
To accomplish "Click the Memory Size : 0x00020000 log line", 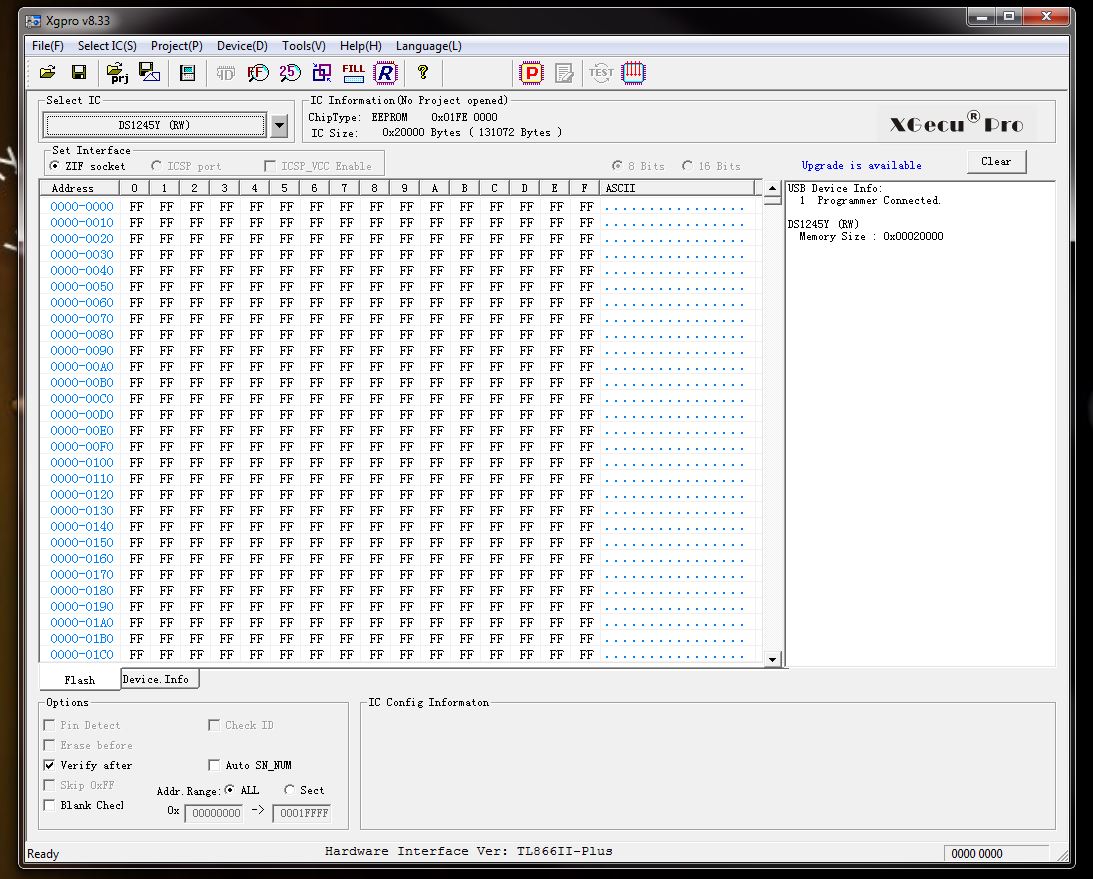I will tap(871, 236).
